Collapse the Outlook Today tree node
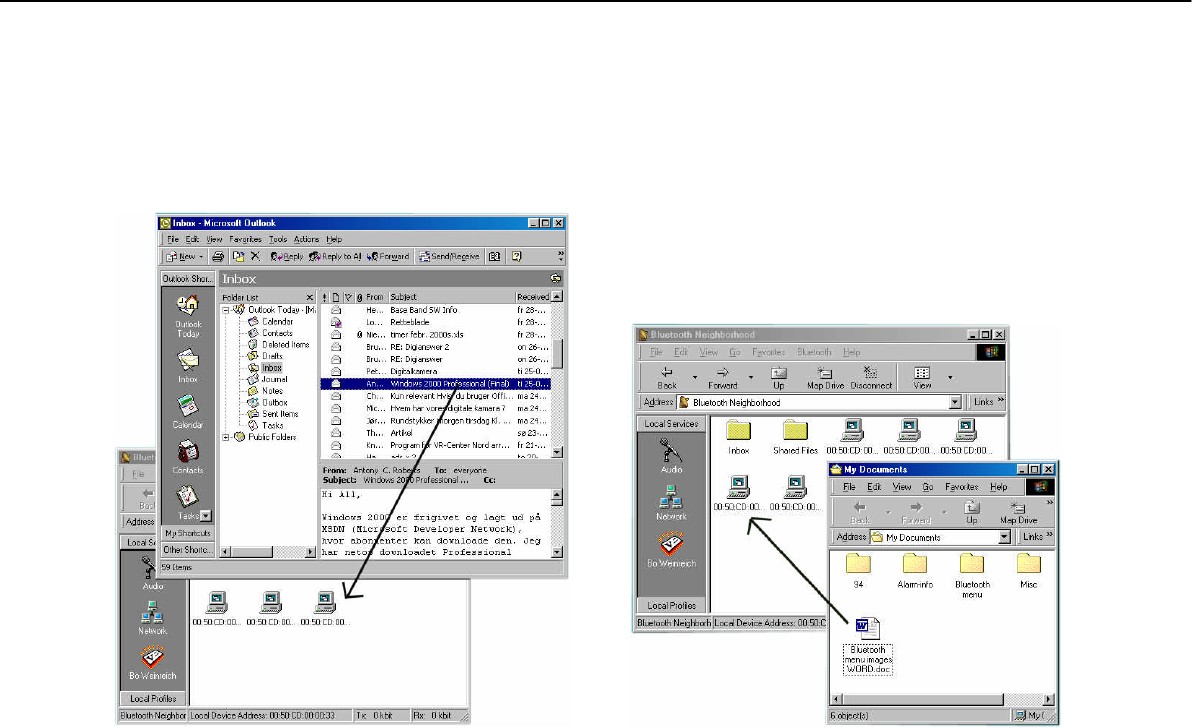This screenshot has height=728, width=1192. coord(226,310)
